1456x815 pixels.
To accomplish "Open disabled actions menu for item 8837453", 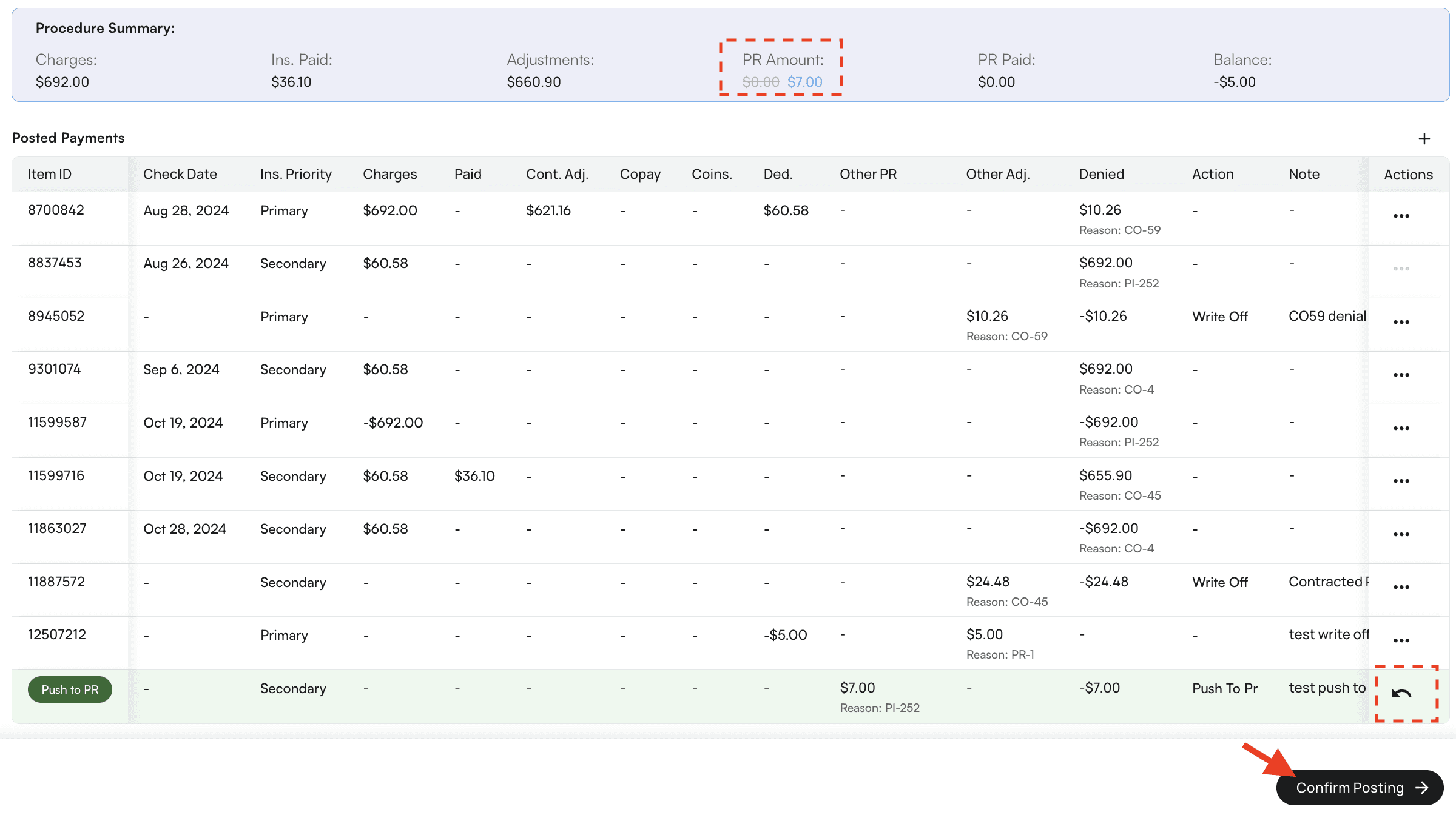I will (x=1401, y=269).
